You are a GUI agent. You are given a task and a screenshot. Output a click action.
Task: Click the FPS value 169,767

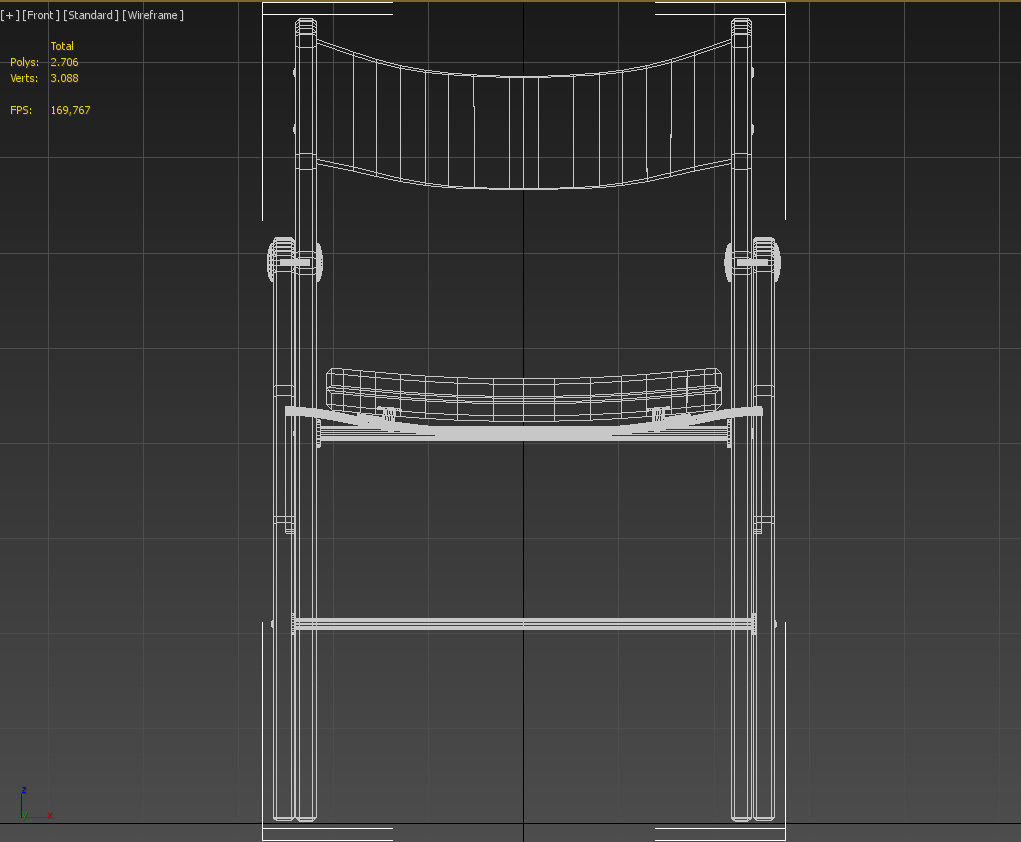click(x=70, y=110)
